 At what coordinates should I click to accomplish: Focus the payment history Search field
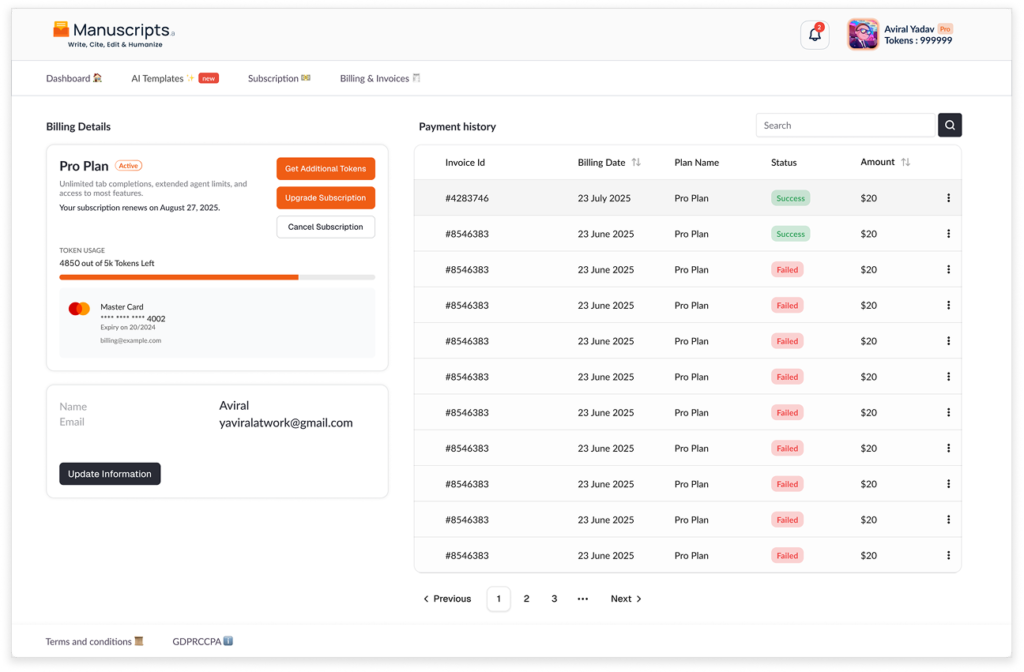tap(844, 125)
